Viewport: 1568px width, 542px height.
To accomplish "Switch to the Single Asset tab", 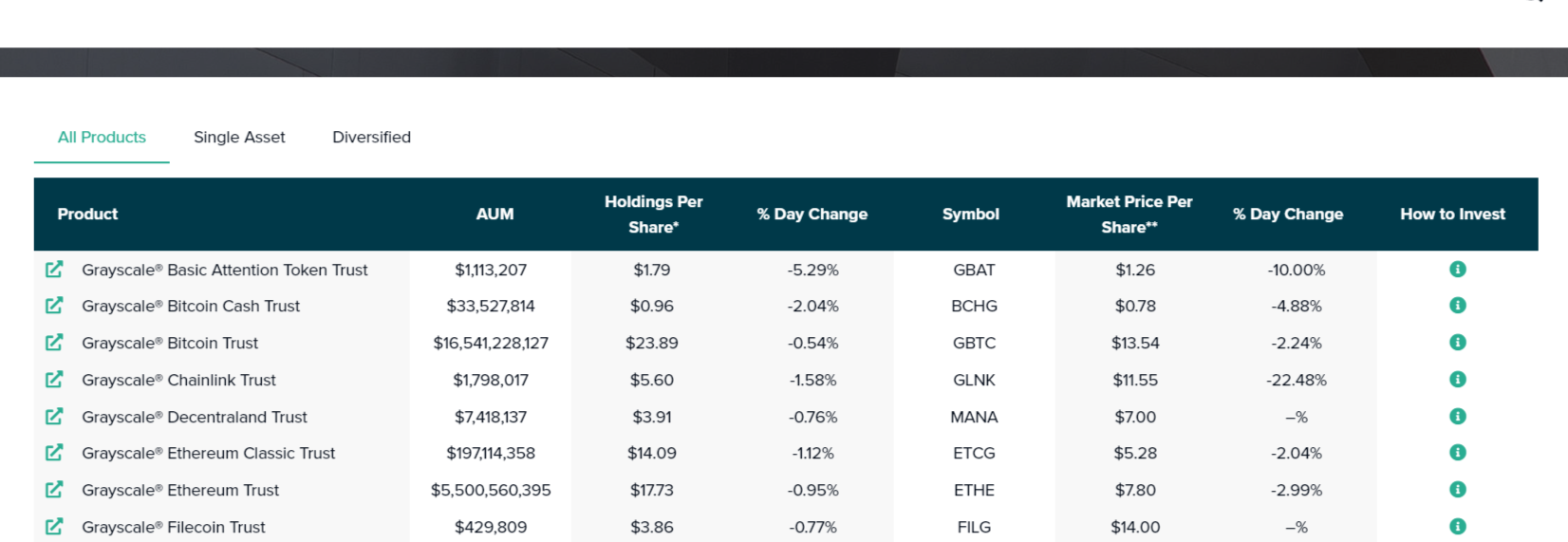I will coord(239,138).
